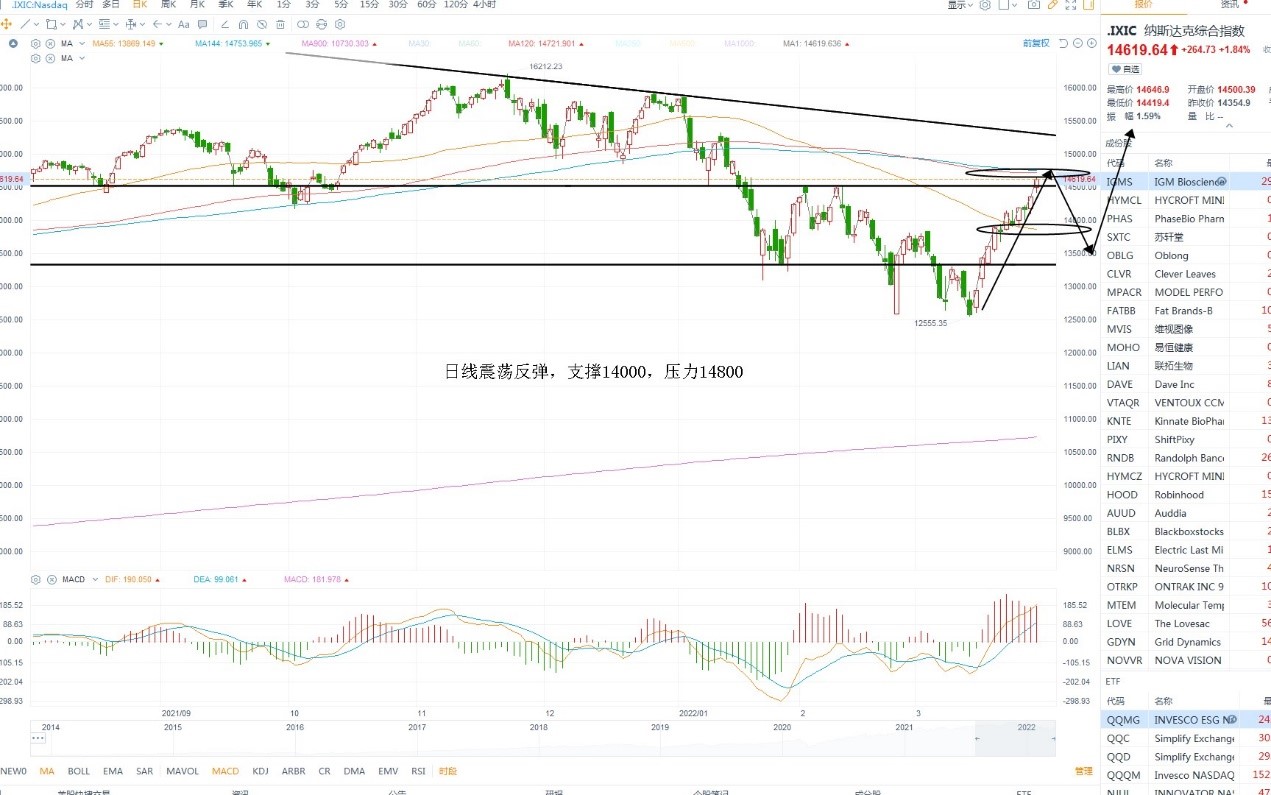1271x795 pixels.
Task: Collapse the indicator legend with round arrow
Action: 12,44
